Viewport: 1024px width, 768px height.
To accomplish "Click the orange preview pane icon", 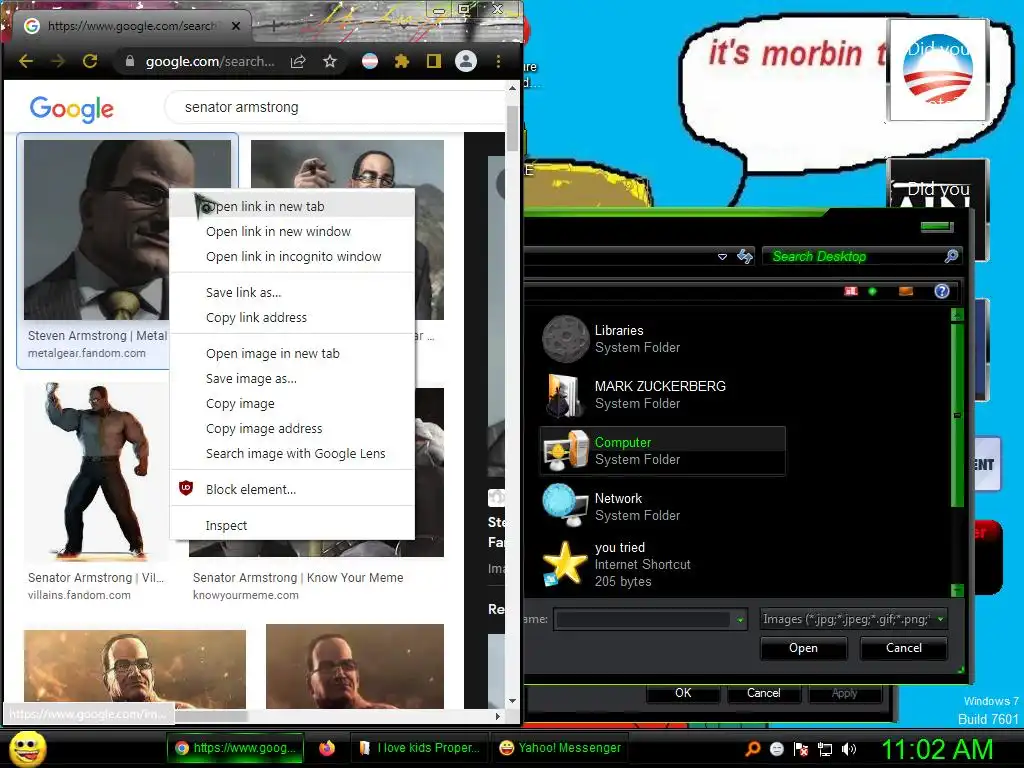I will pyautogui.click(x=906, y=291).
